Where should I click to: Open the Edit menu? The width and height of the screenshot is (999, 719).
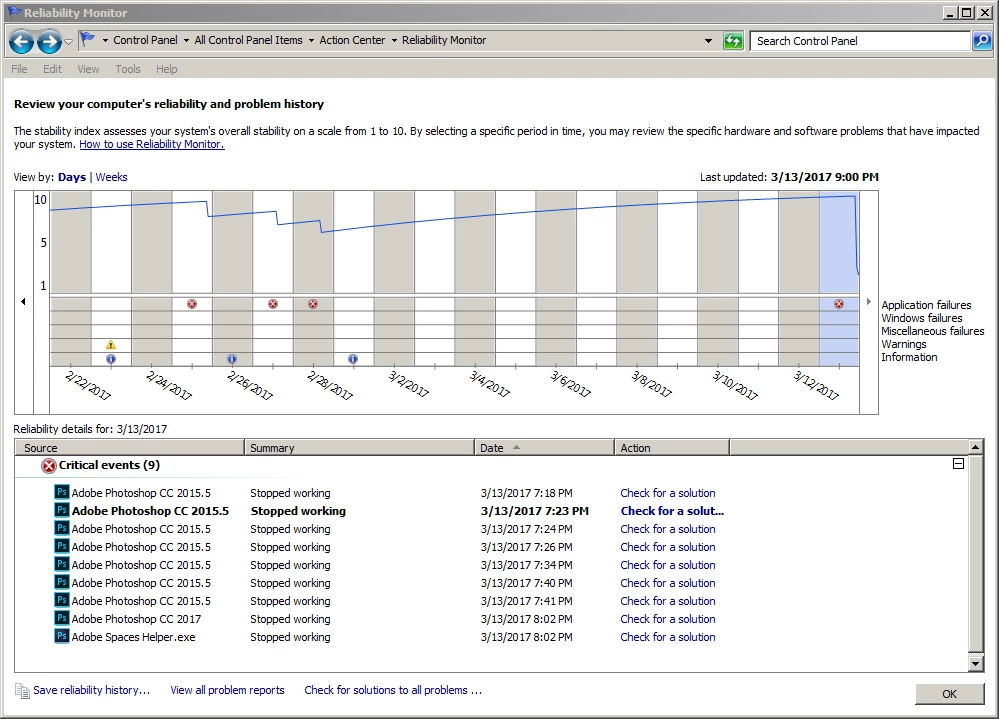click(x=52, y=69)
